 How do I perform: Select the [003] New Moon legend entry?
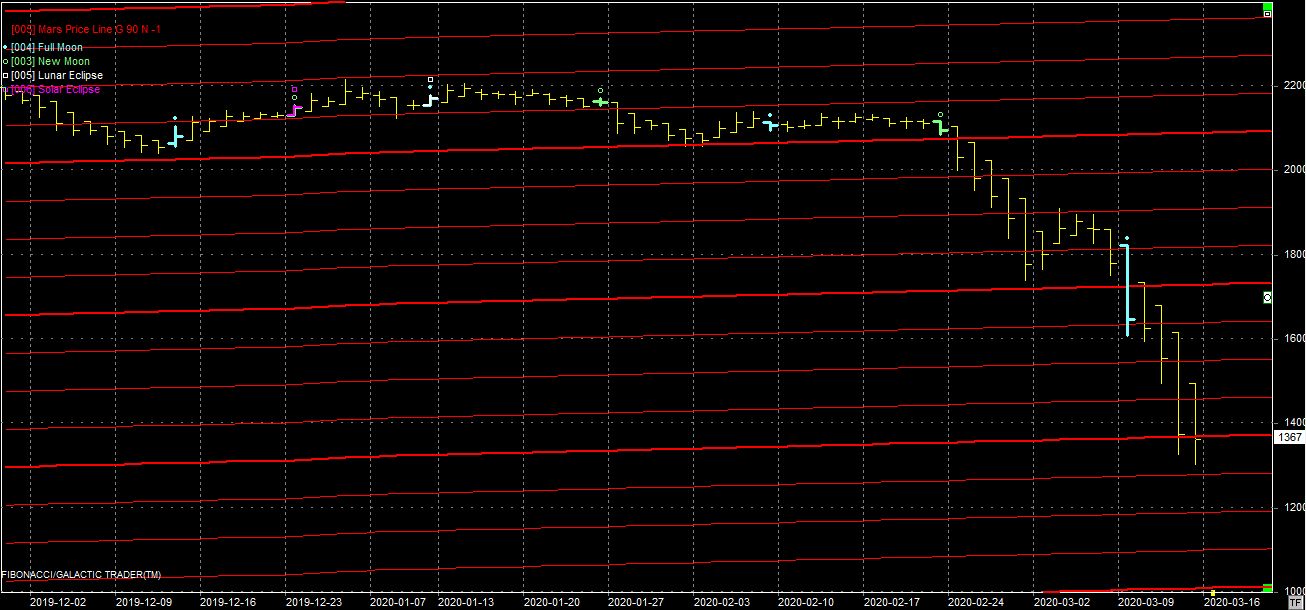click(50, 61)
